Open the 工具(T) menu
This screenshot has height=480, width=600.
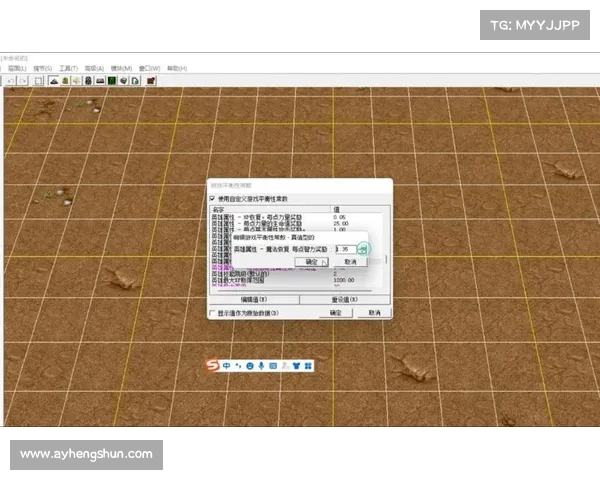point(68,68)
